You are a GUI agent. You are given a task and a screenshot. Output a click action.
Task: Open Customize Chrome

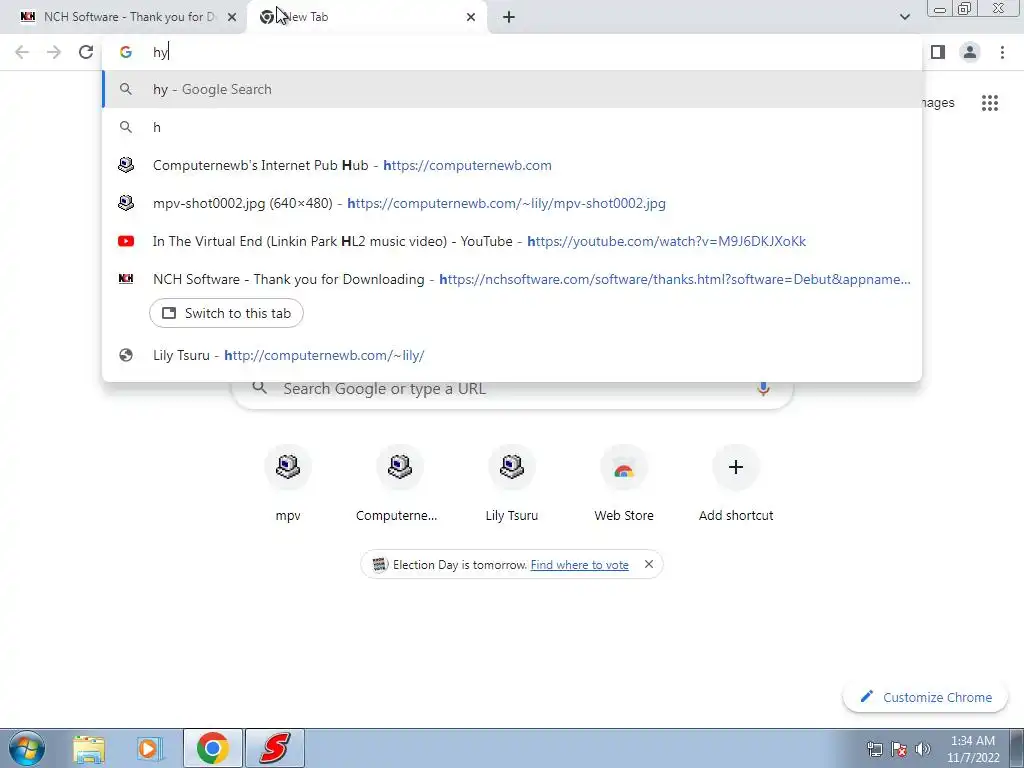pos(925,697)
